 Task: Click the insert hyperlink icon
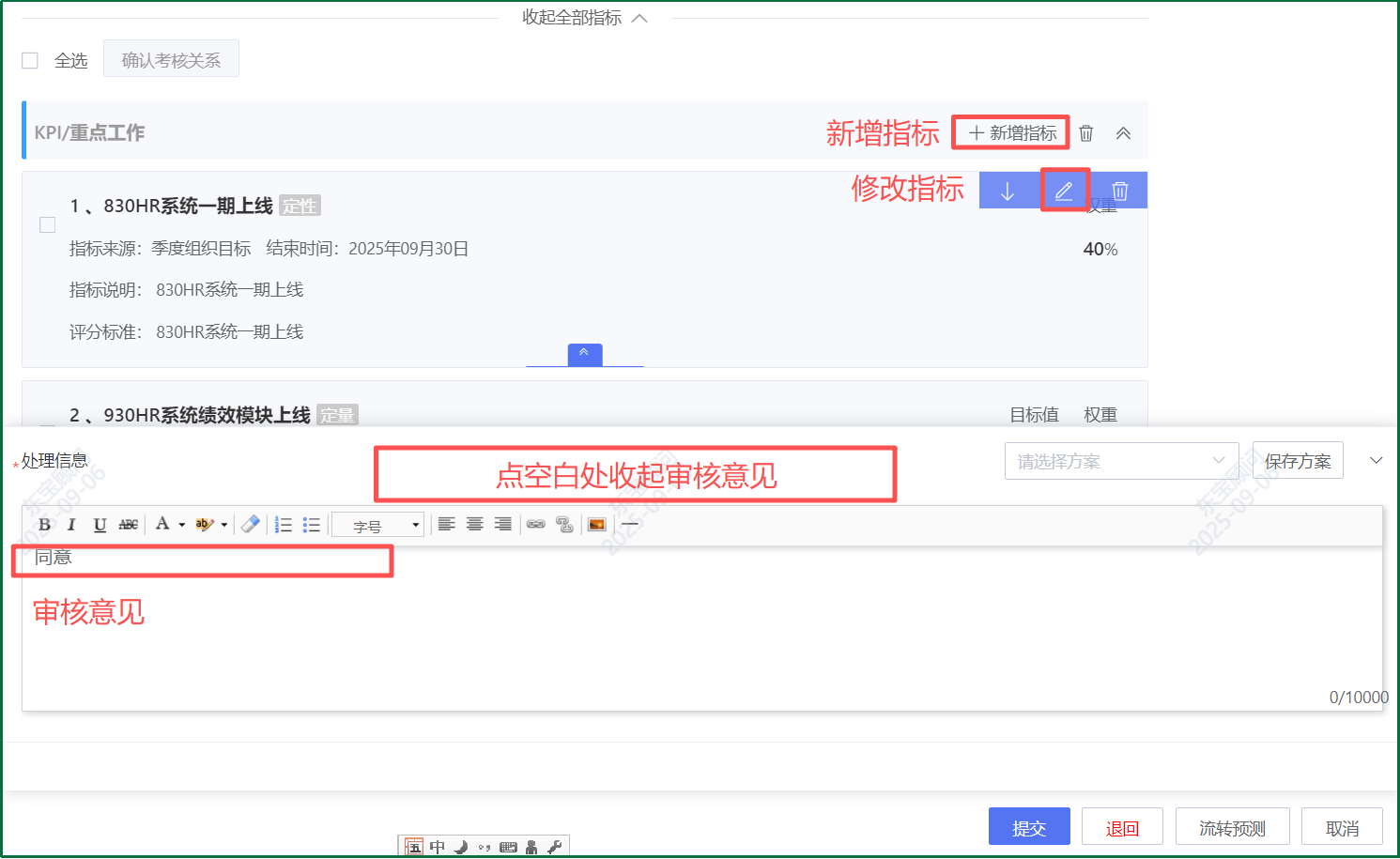point(536,525)
